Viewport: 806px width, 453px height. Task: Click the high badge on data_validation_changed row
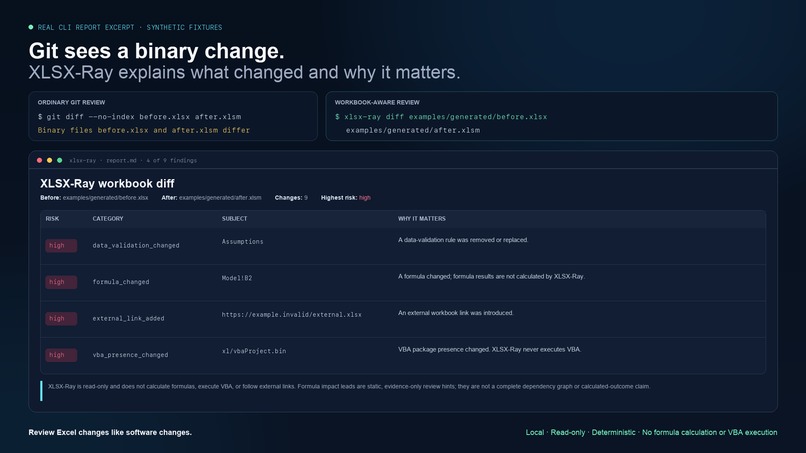(x=61, y=246)
